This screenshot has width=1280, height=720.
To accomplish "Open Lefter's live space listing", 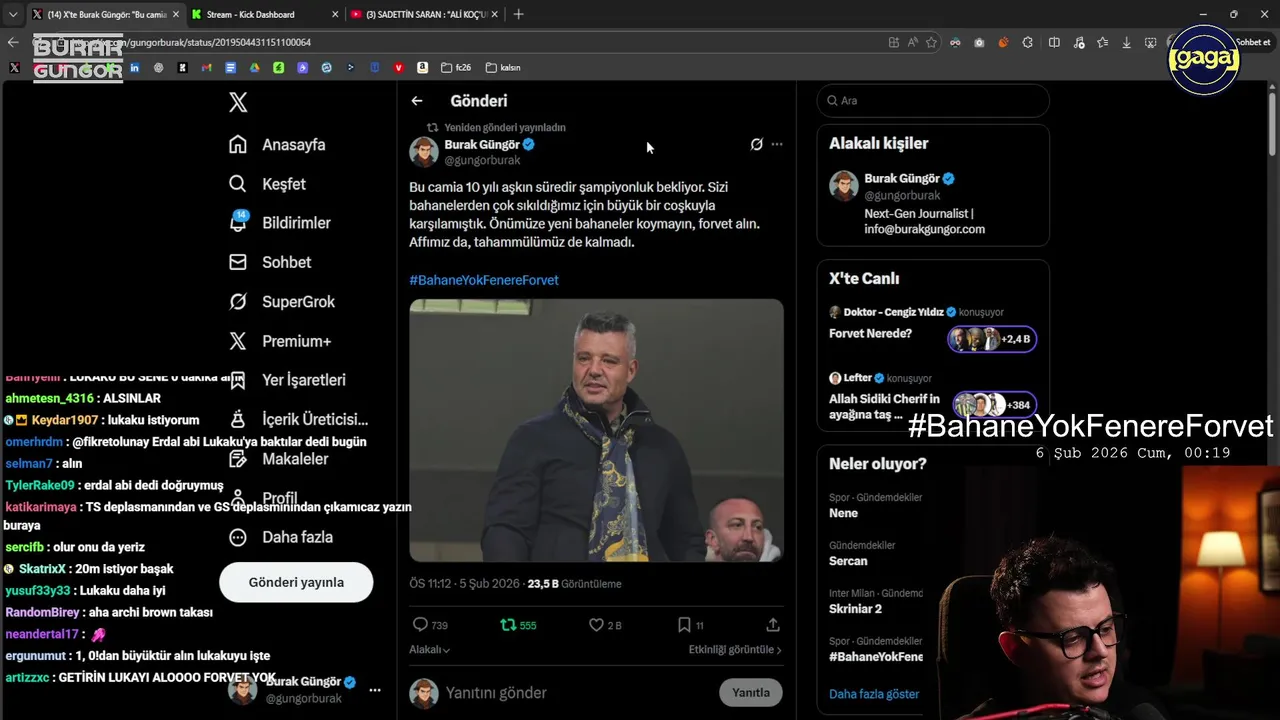I will pyautogui.click(x=933, y=396).
